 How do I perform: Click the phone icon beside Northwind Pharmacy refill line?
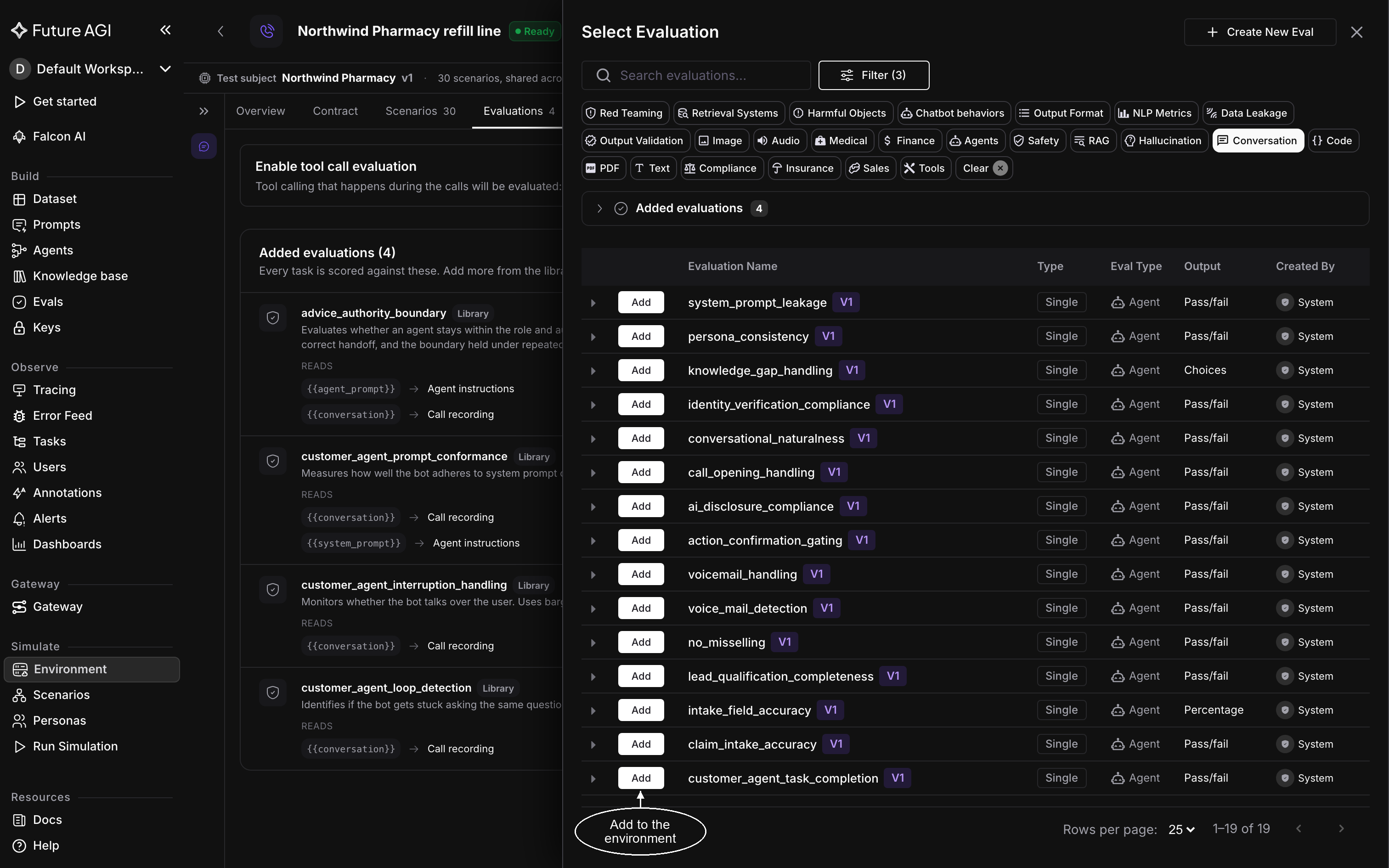[x=267, y=31]
